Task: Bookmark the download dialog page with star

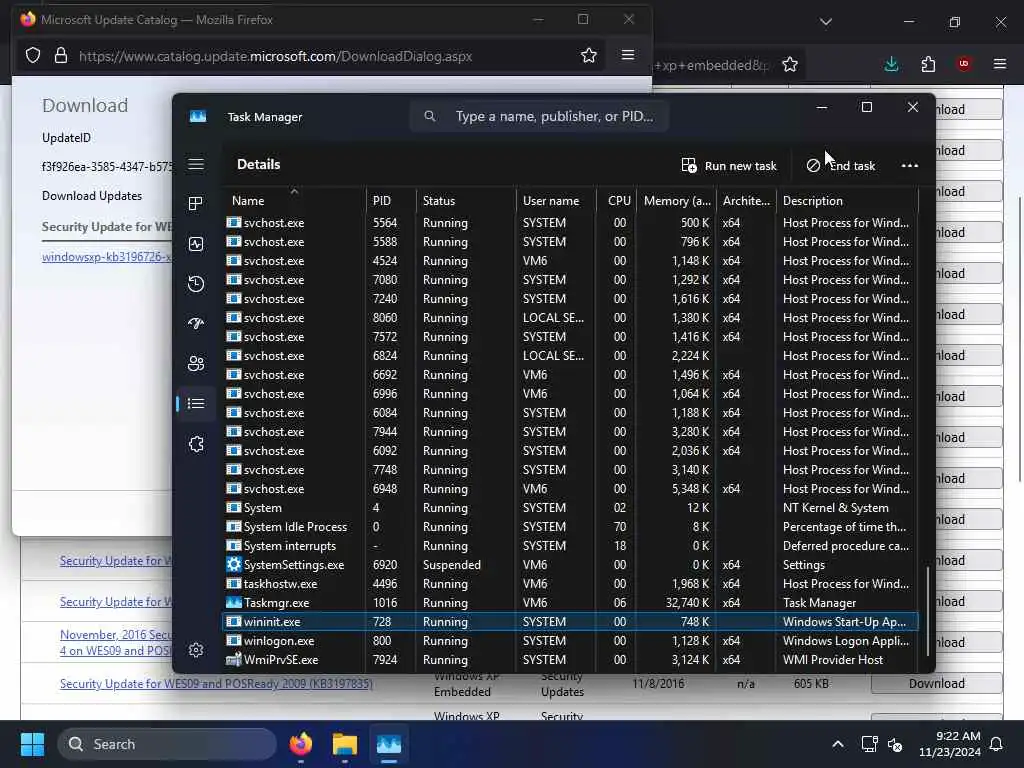Action: pyautogui.click(x=588, y=56)
